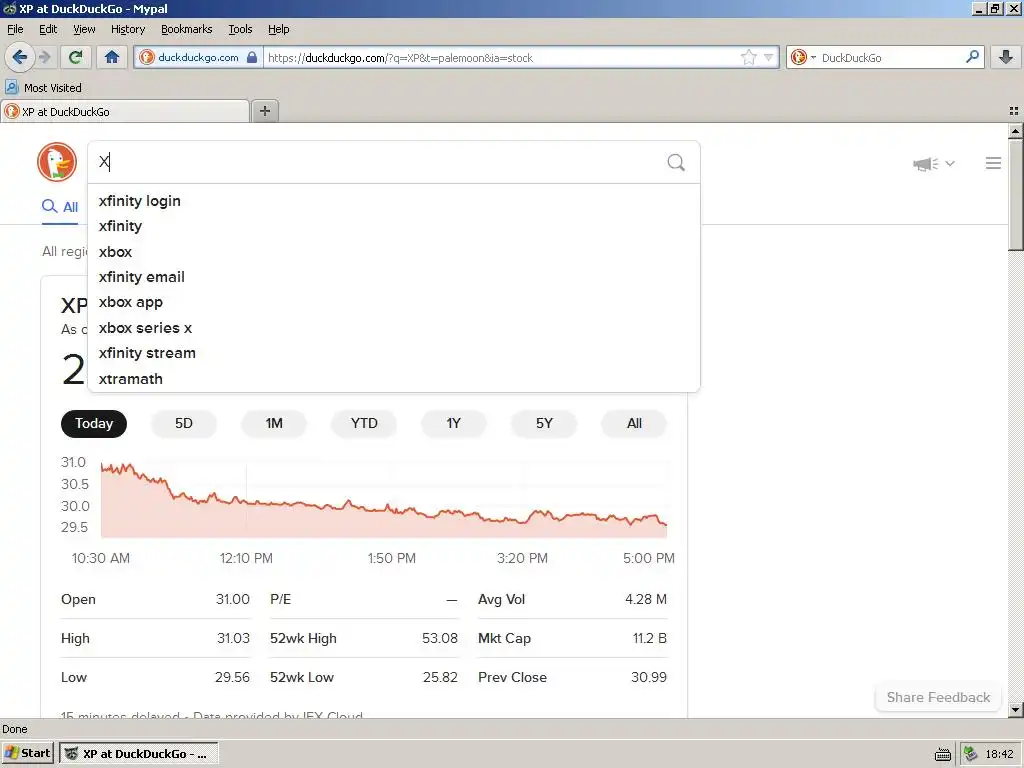Reload the current page
Screen dimensions: 1024x768
75,57
